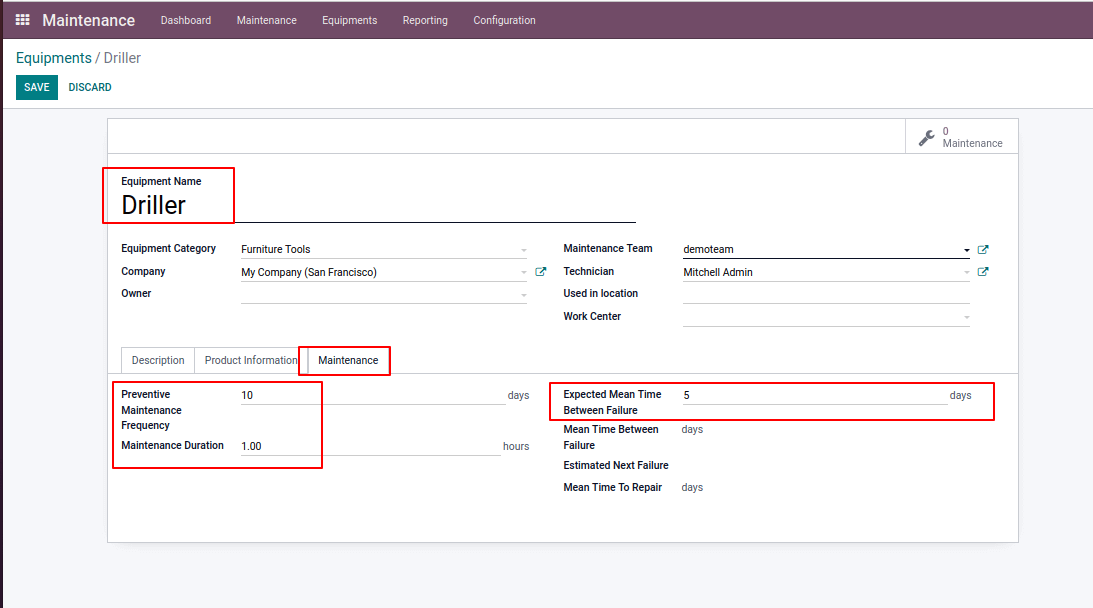The width and height of the screenshot is (1093, 608).
Task: Click the Used in location field
Action: point(826,294)
